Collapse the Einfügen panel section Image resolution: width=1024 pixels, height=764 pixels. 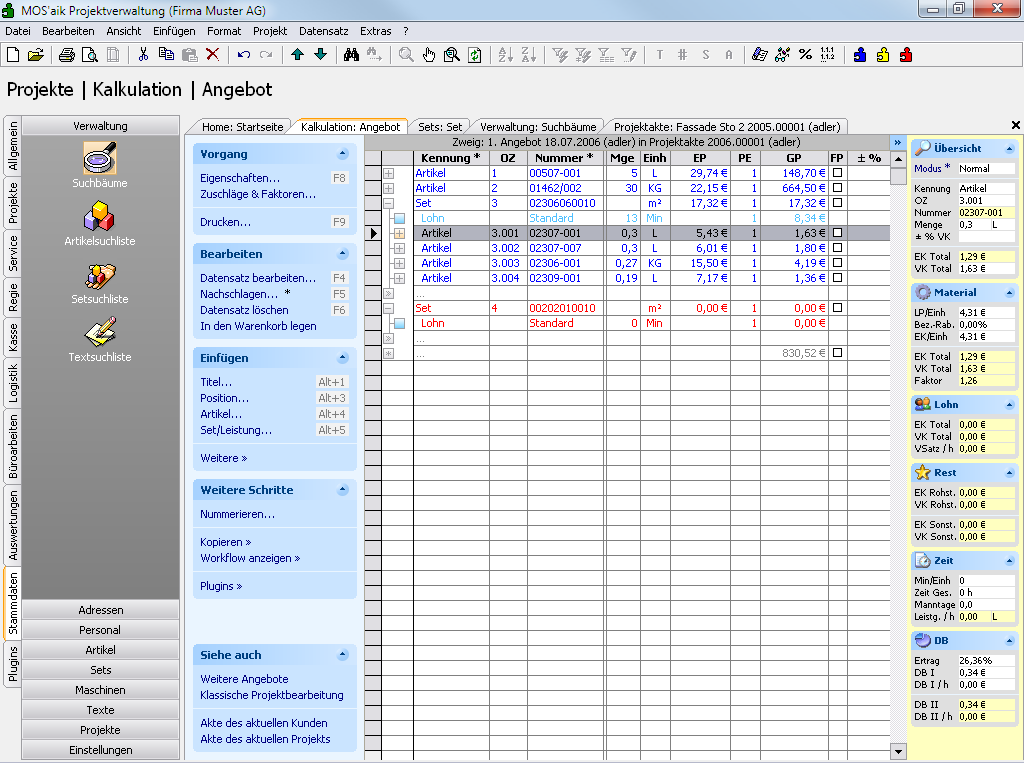tap(343, 358)
